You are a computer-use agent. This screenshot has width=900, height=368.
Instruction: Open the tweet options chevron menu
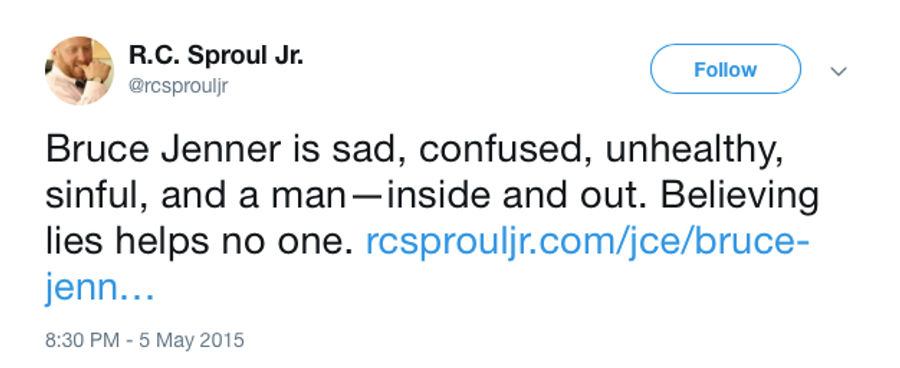point(839,71)
